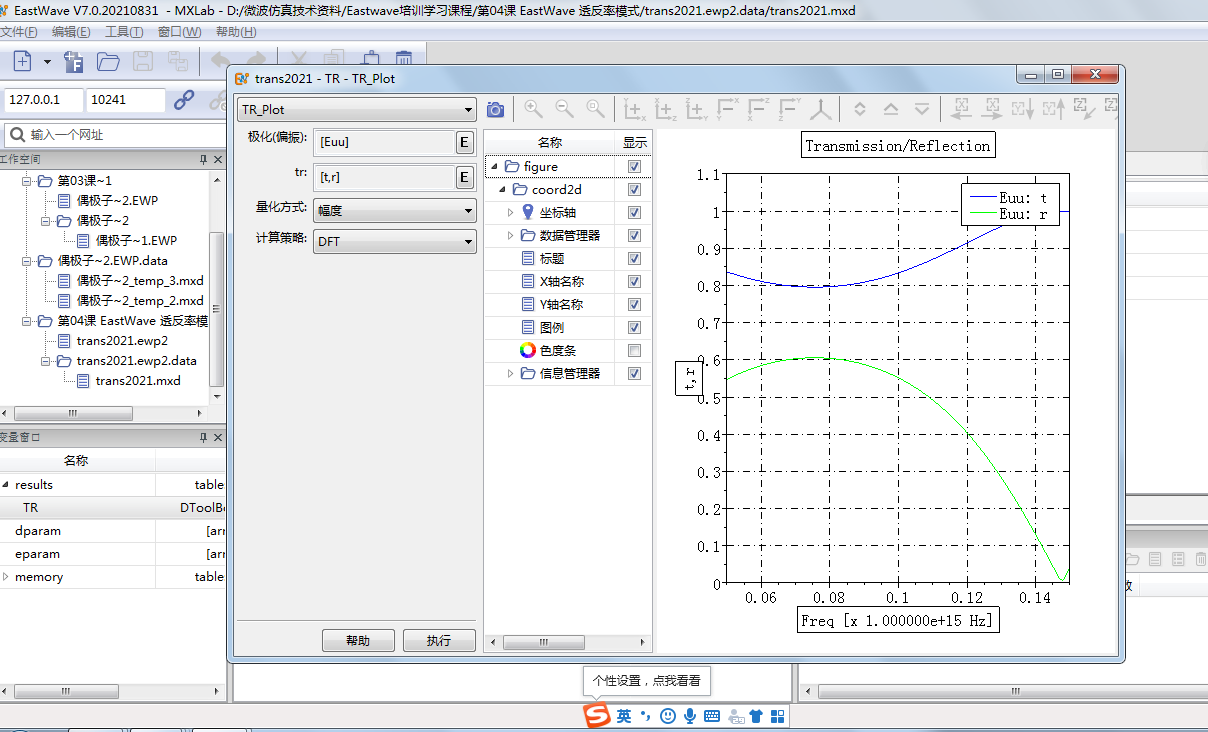This screenshot has height=732, width=1208.
Task: Click the Y move-up arrow icon
Action: 1052,109
